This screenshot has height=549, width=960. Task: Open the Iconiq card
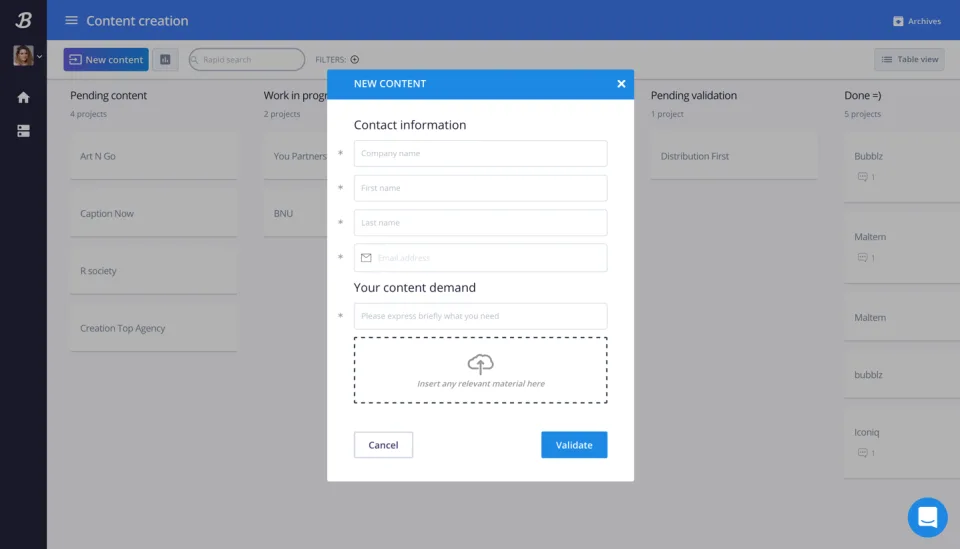pyautogui.click(x=902, y=443)
